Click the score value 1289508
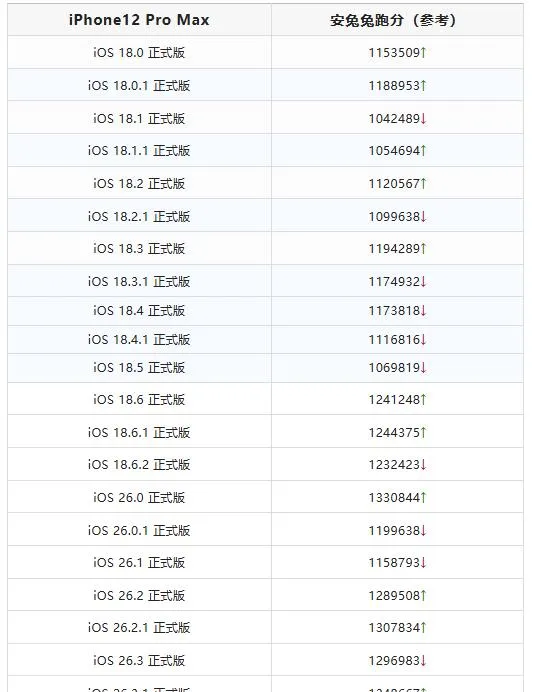This screenshot has width=537, height=692. (394, 596)
